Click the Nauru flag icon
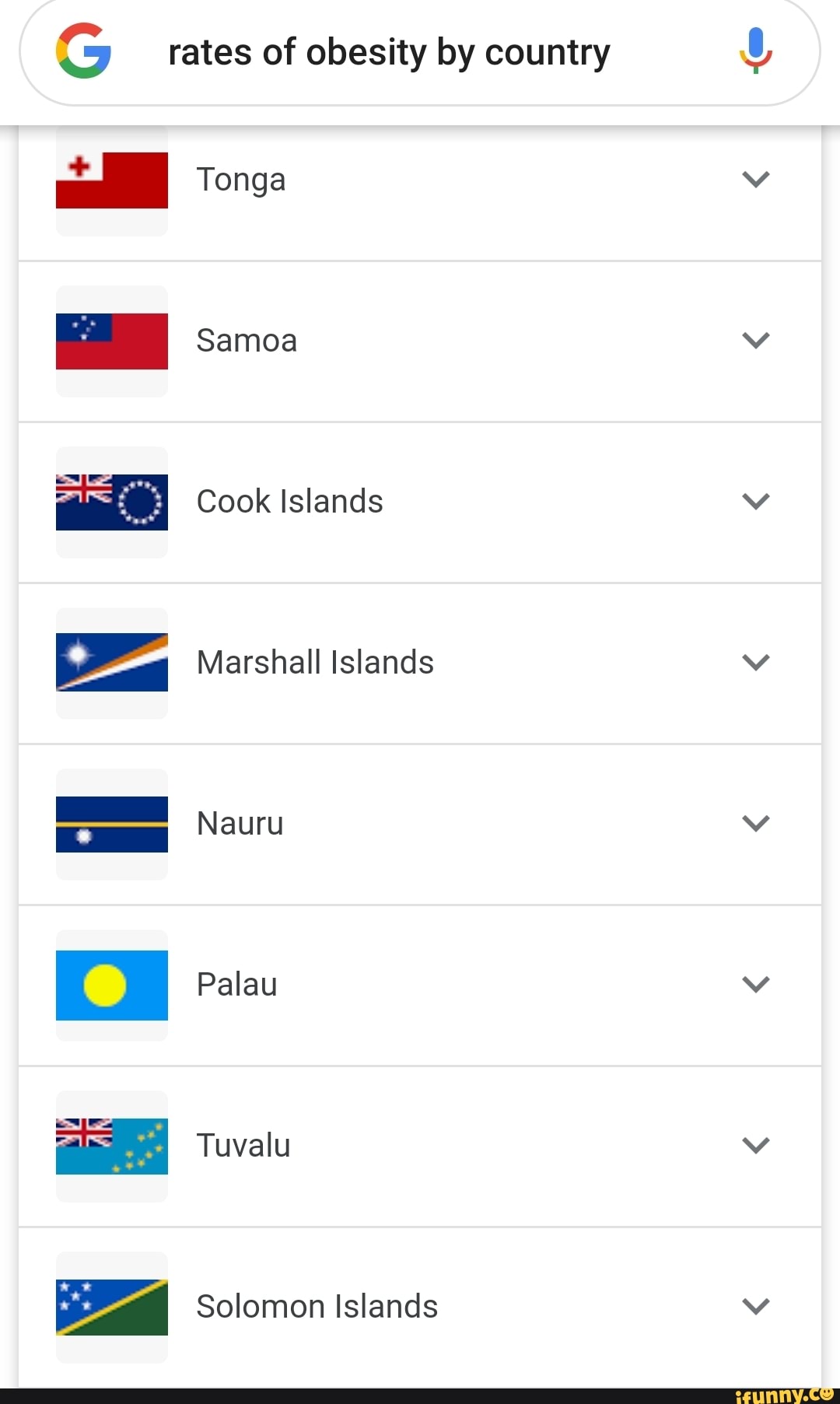Viewport: 840px width, 1404px height. (111, 825)
